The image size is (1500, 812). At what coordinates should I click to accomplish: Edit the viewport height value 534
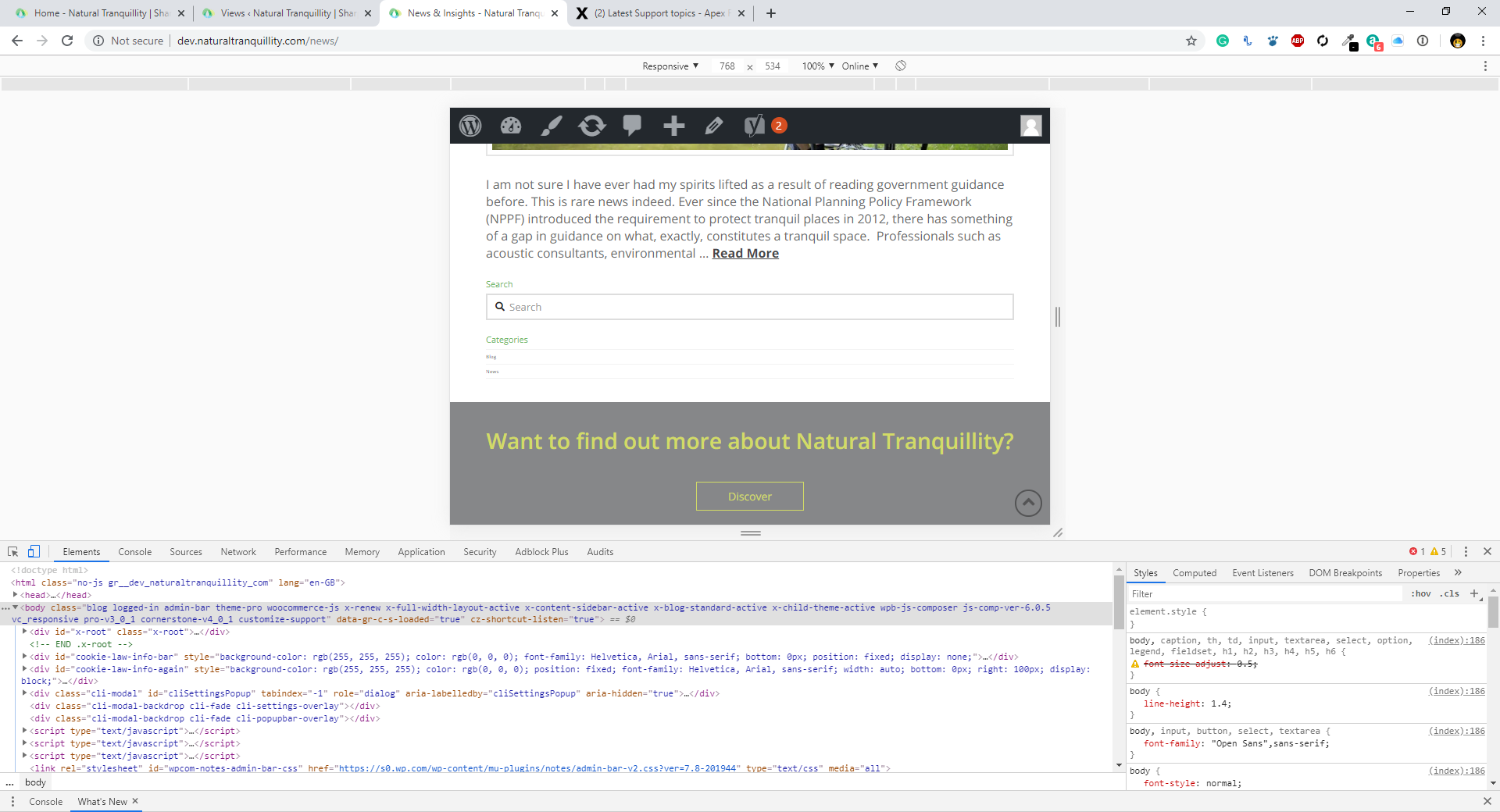pyautogui.click(x=773, y=66)
